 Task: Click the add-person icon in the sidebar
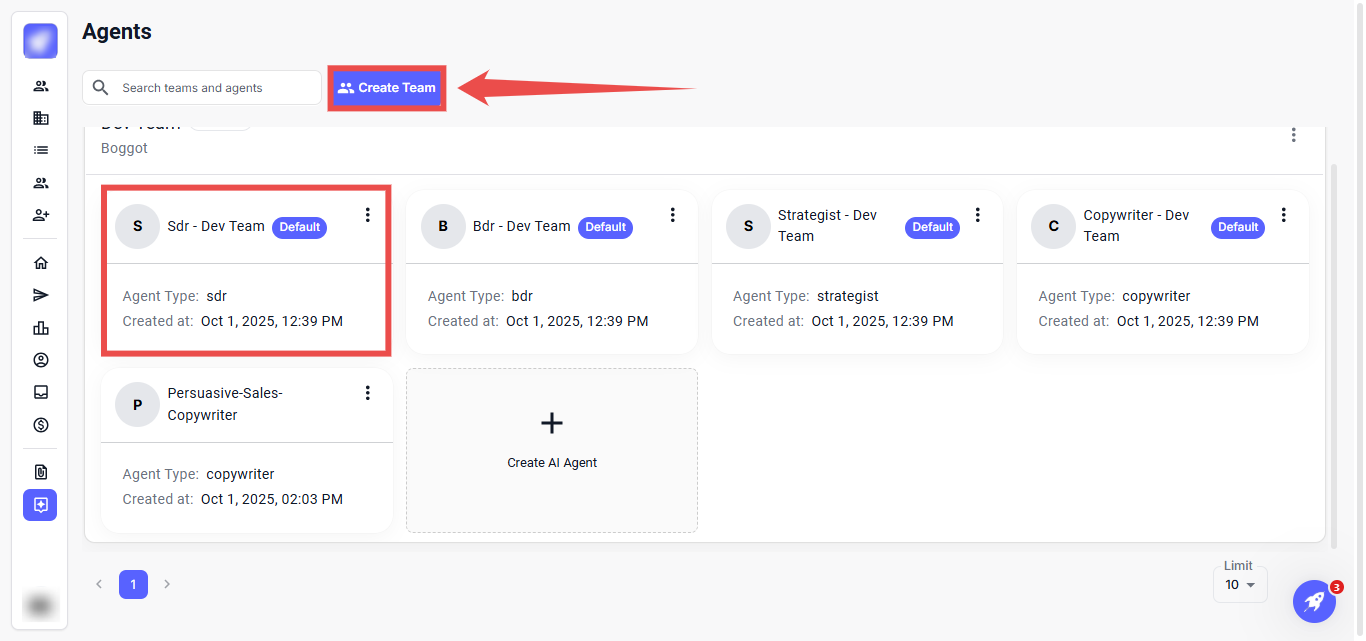41,215
